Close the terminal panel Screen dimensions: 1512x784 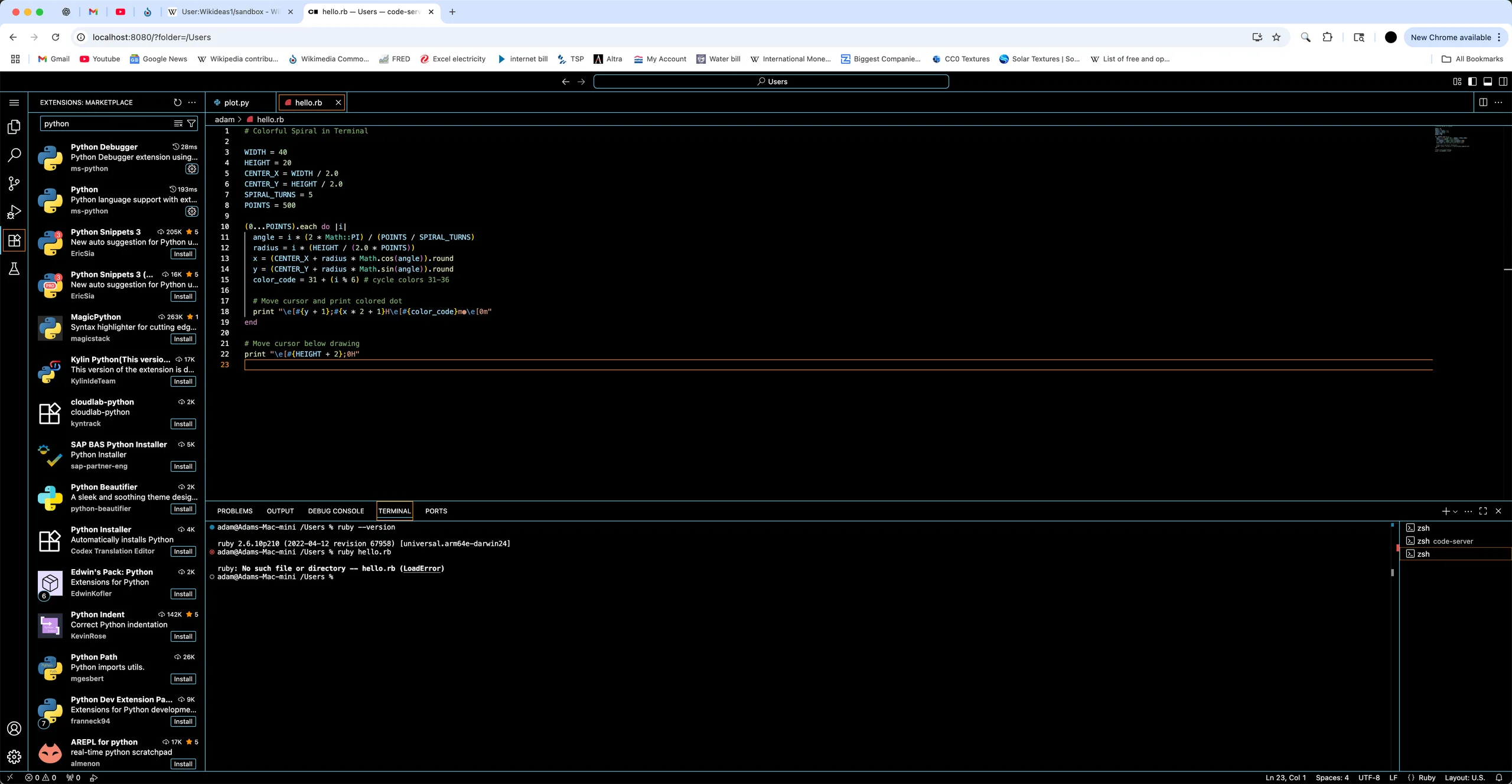click(1498, 511)
